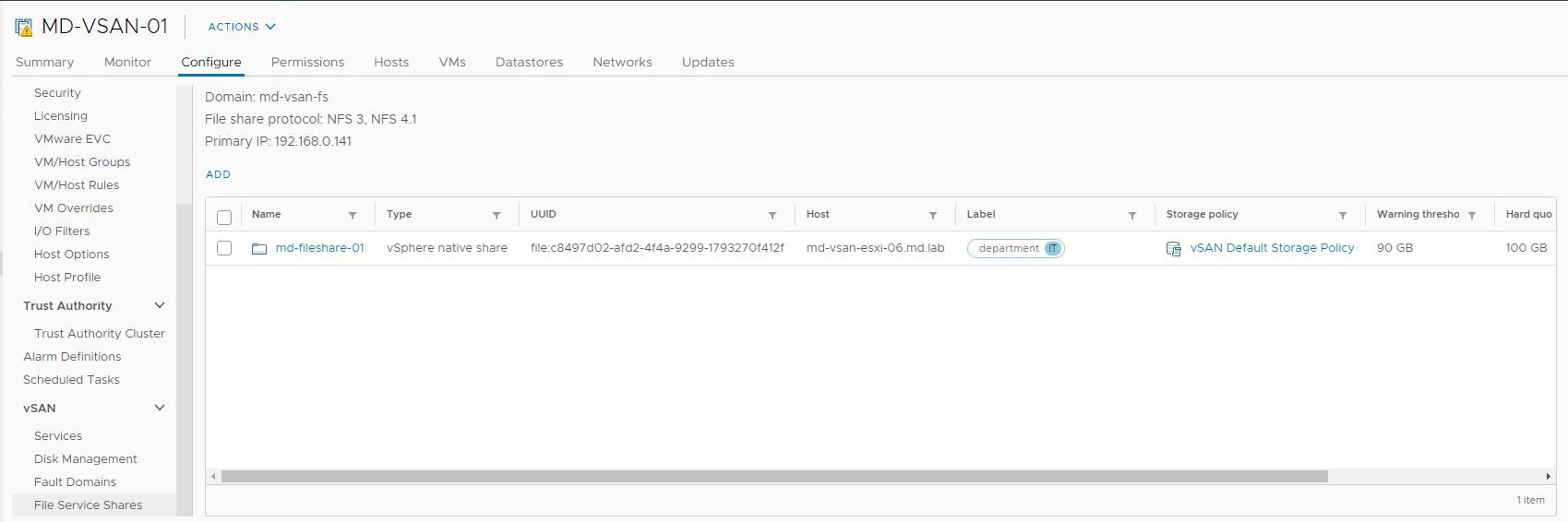The image size is (1568, 522).
Task: Click the table horizontal scrollbar thumb
Action: tap(774, 477)
